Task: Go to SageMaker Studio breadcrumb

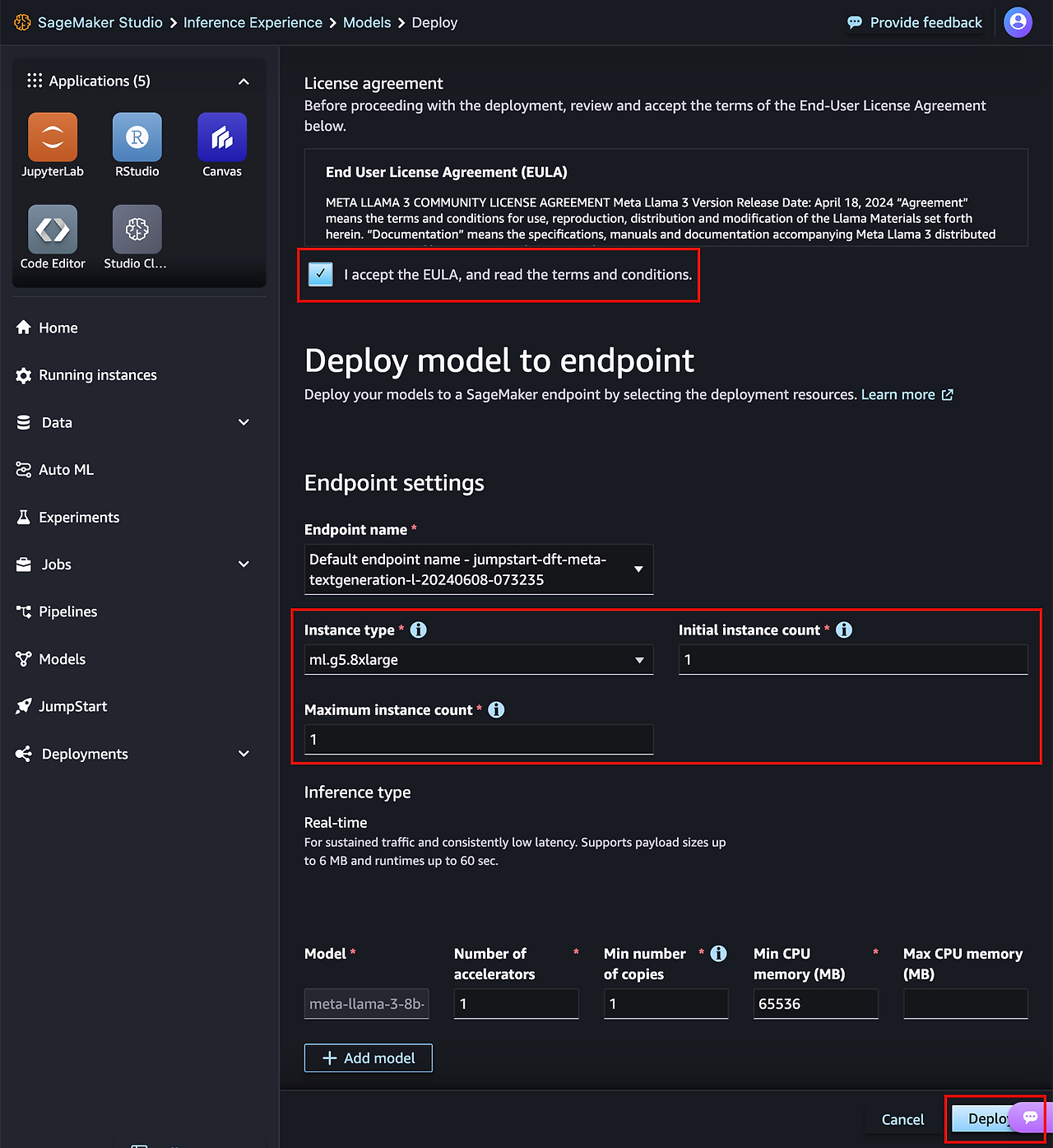Action: (x=100, y=22)
